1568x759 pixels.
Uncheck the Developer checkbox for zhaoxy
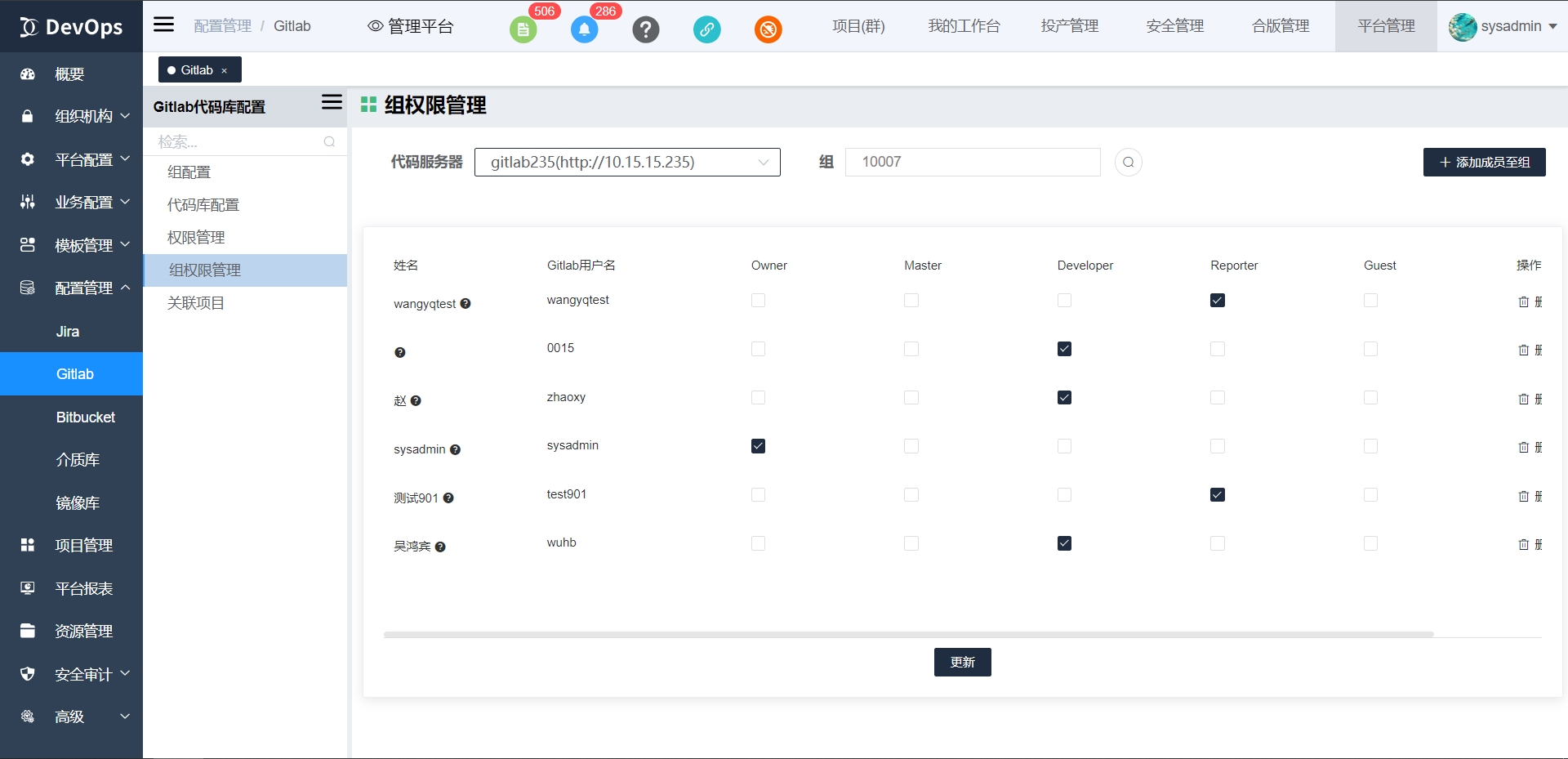tap(1064, 398)
